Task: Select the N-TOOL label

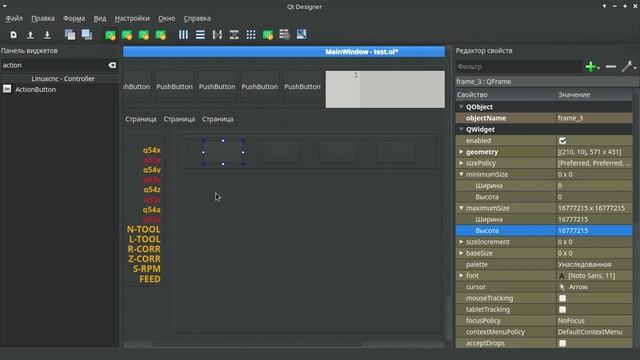Action: 144,229
